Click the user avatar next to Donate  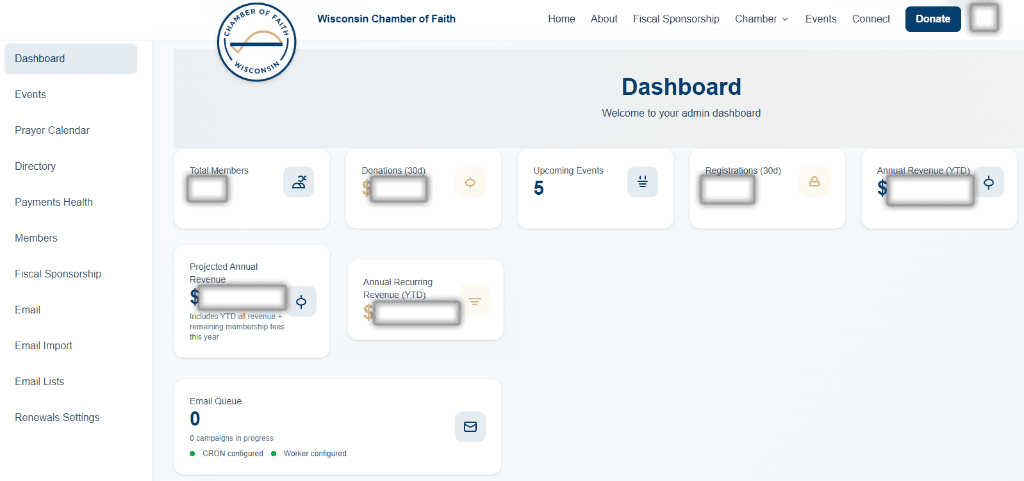pos(984,18)
